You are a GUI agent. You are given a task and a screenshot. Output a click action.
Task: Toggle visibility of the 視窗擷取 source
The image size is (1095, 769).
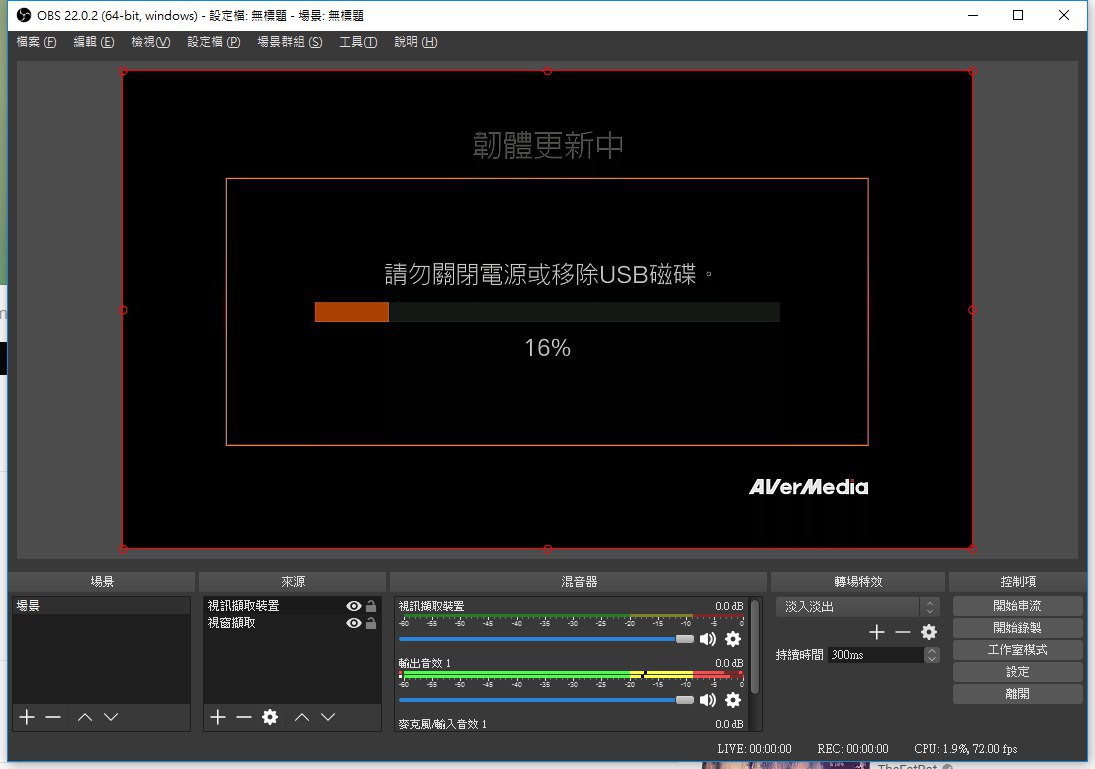(x=353, y=623)
